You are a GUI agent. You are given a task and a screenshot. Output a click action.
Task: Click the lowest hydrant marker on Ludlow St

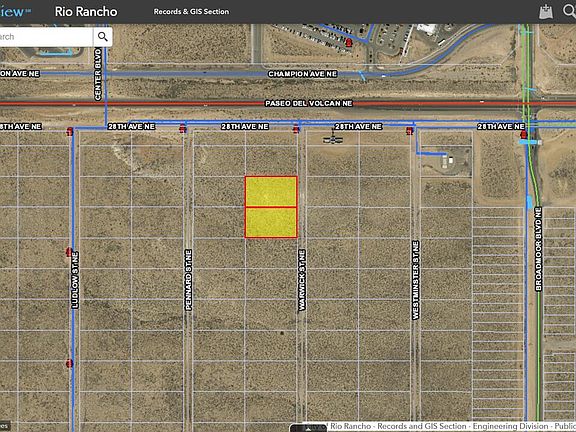[69, 363]
